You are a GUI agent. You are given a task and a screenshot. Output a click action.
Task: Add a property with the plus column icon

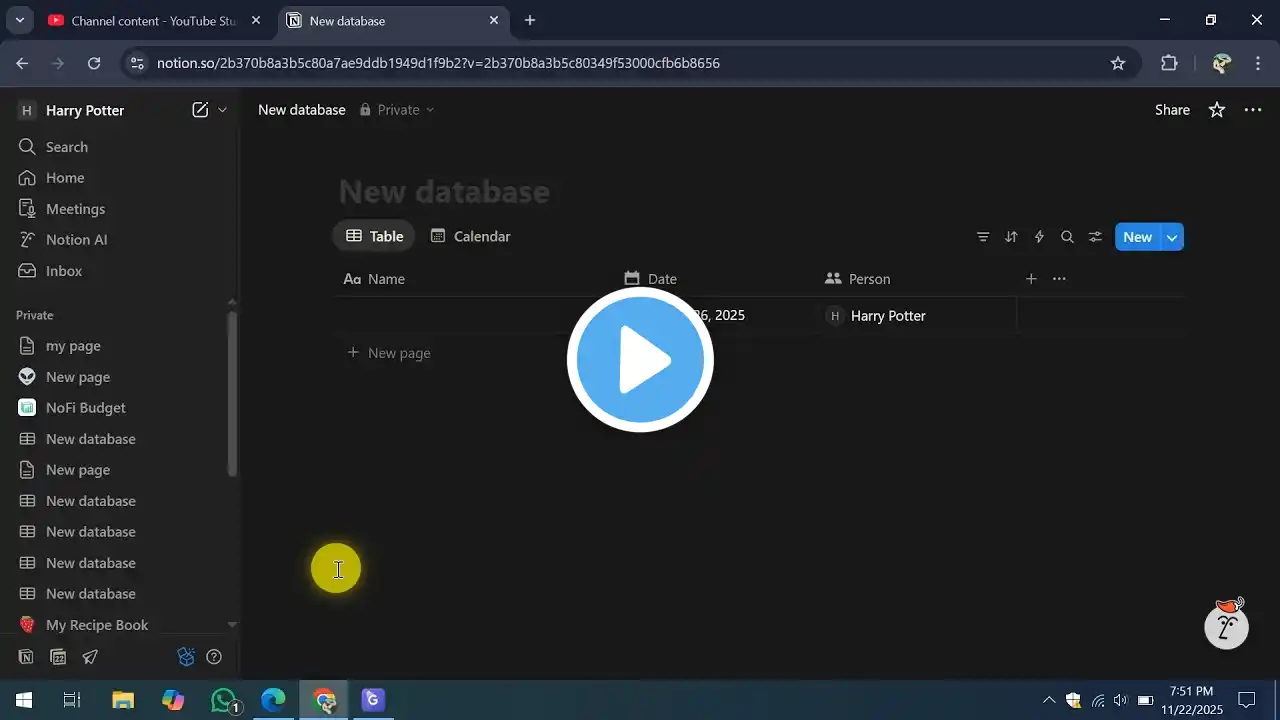(1031, 279)
